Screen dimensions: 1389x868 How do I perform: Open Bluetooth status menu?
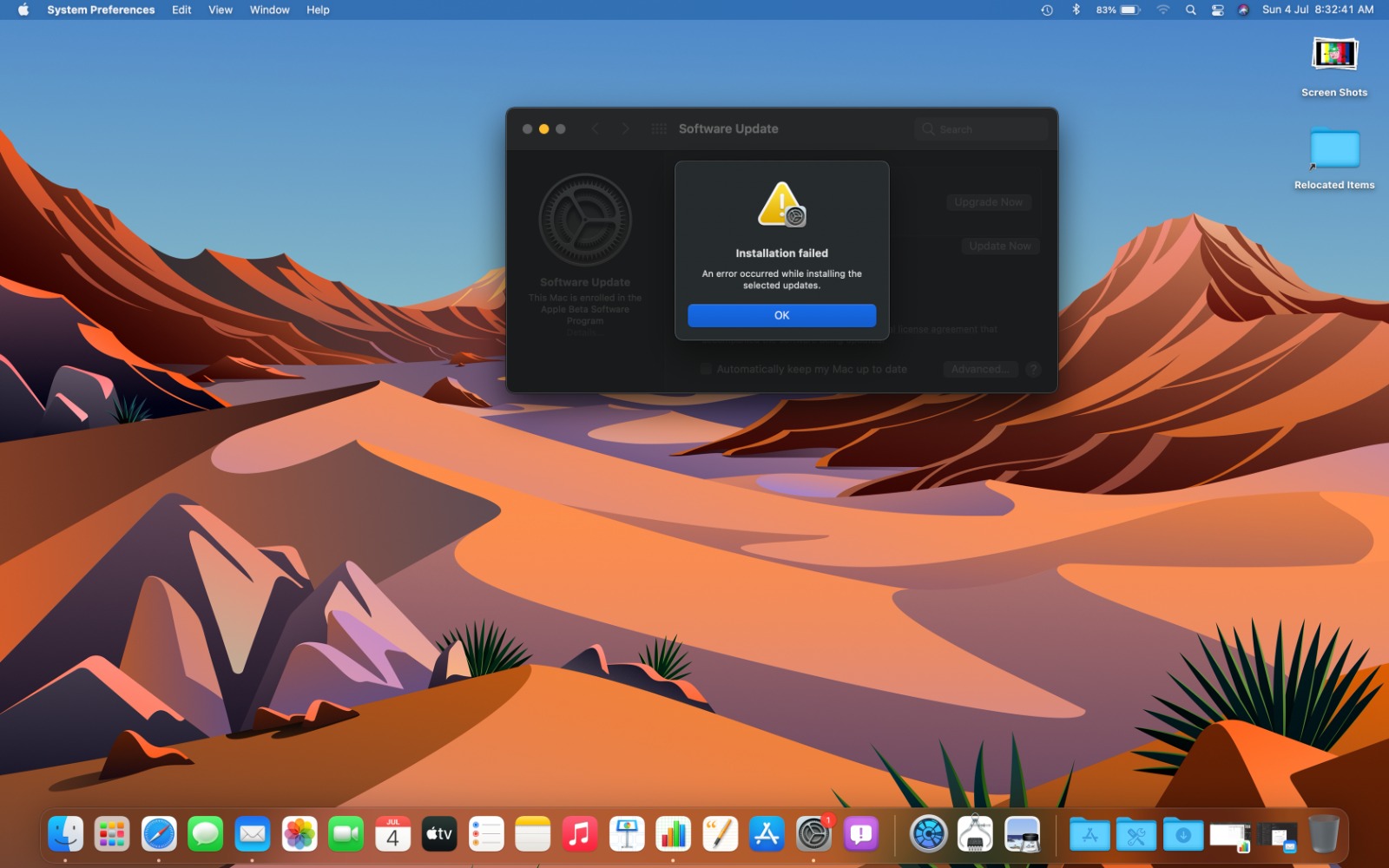pyautogui.click(x=1076, y=10)
